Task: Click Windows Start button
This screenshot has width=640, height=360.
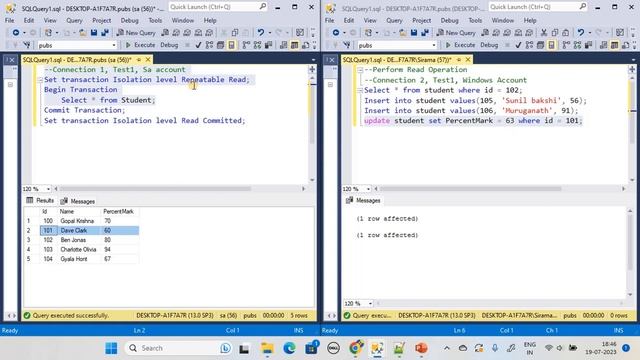Action: 111,348
